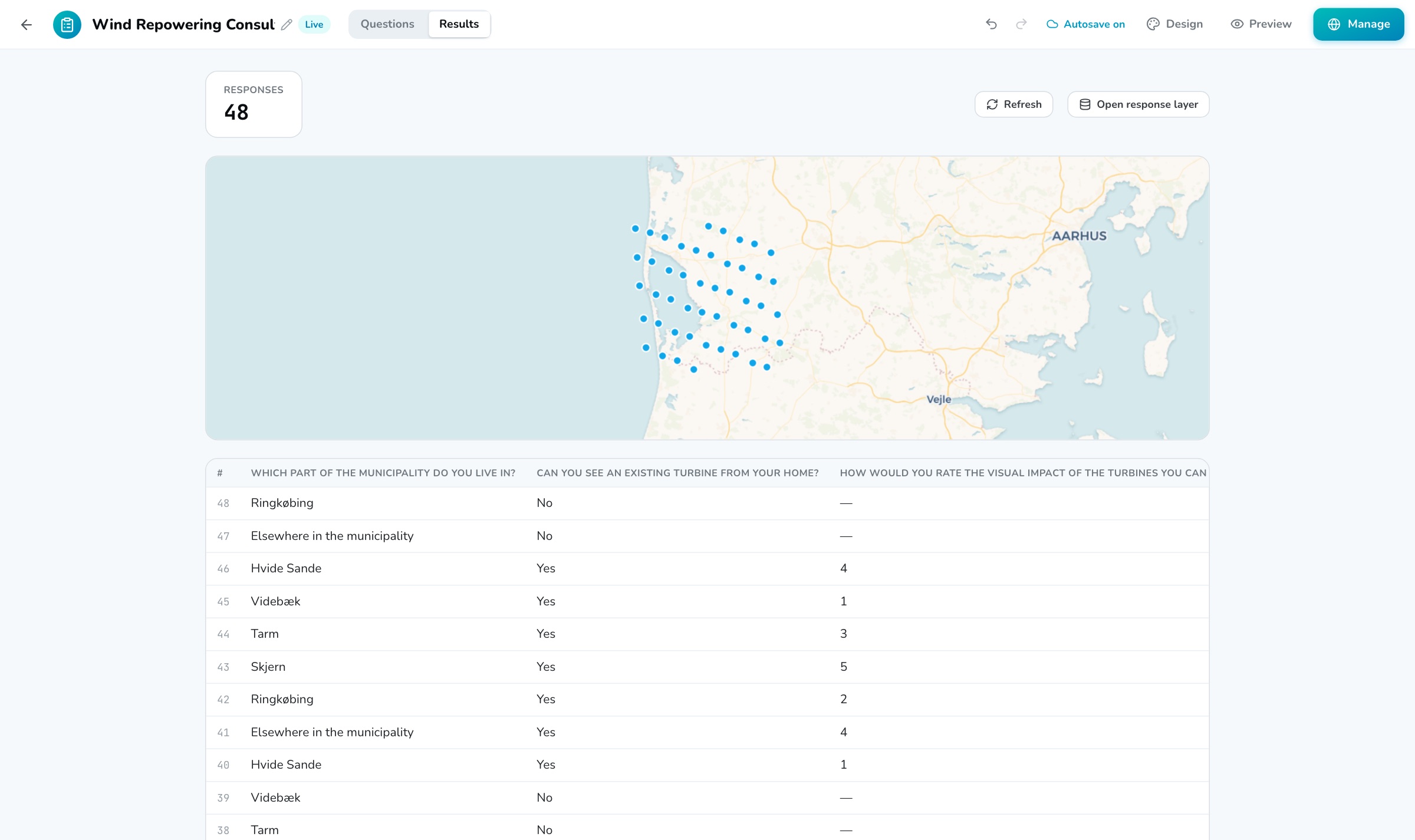Select 'Elsewhere in the municipality' in row 41
Image resolution: width=1415 pixels, height=840 pixels.
(x=332, y=732)
